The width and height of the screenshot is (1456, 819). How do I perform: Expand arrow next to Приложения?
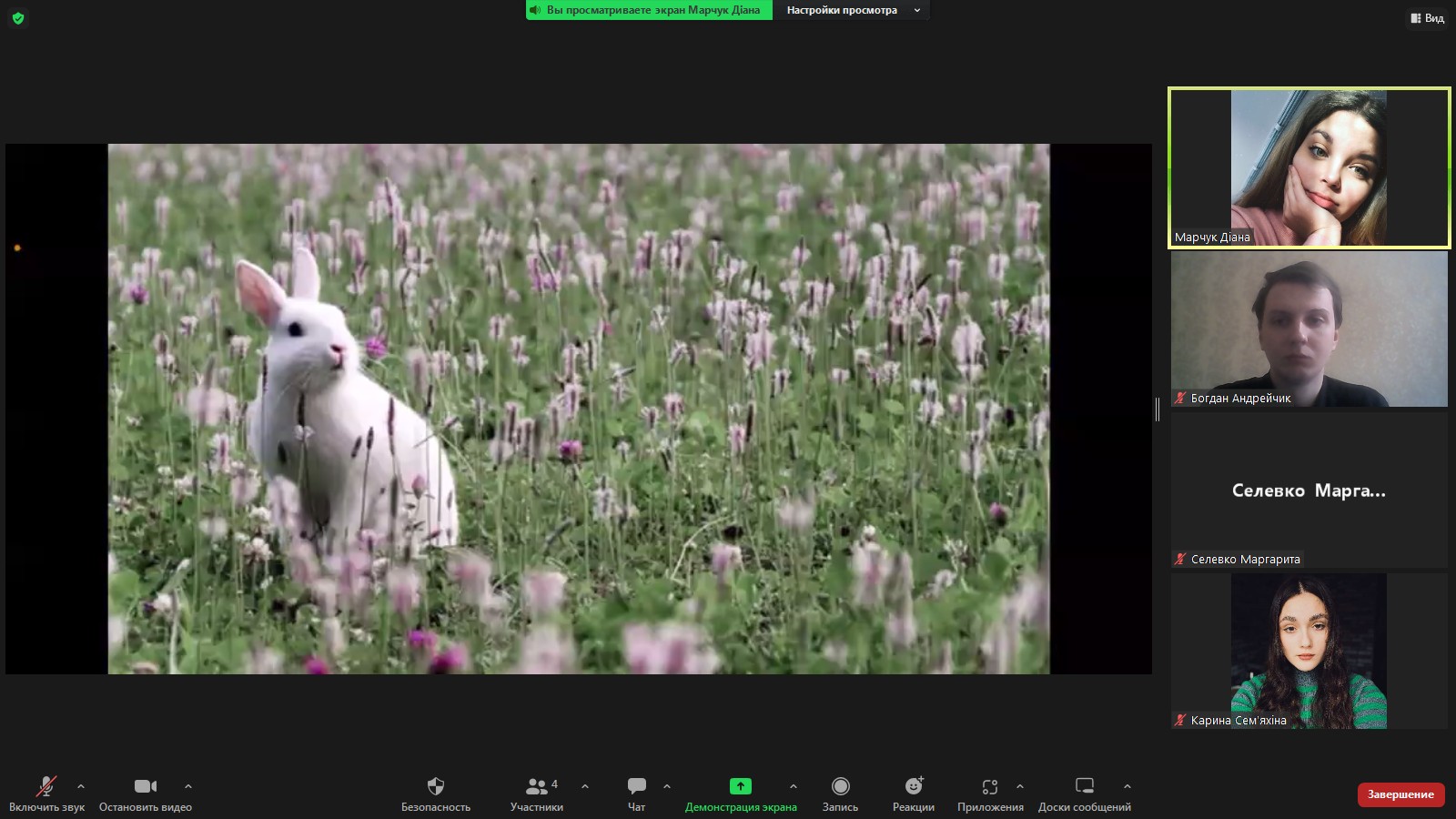[x=1020, y=786]
